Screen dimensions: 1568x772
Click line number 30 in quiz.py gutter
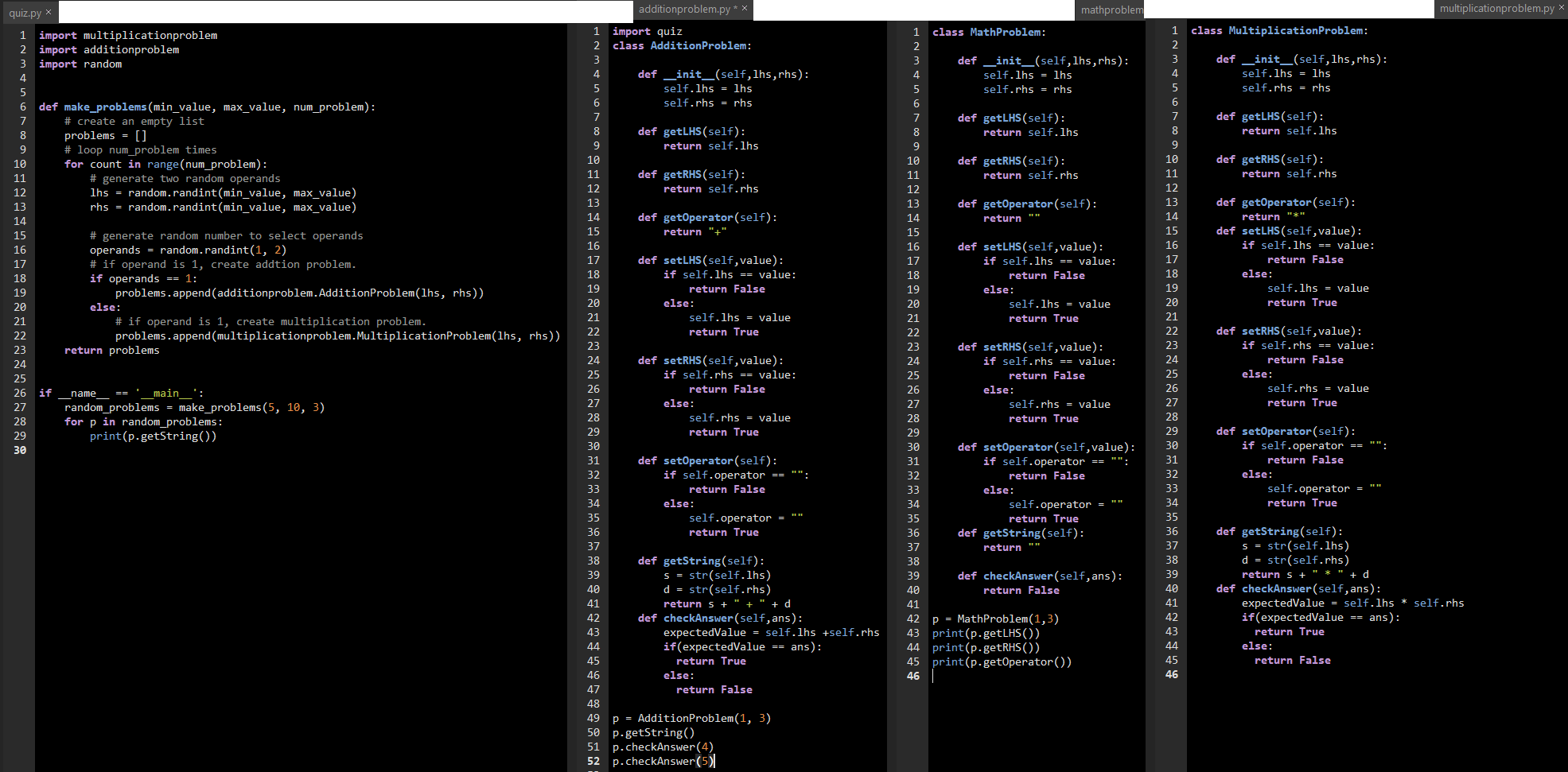pos(20,450)
